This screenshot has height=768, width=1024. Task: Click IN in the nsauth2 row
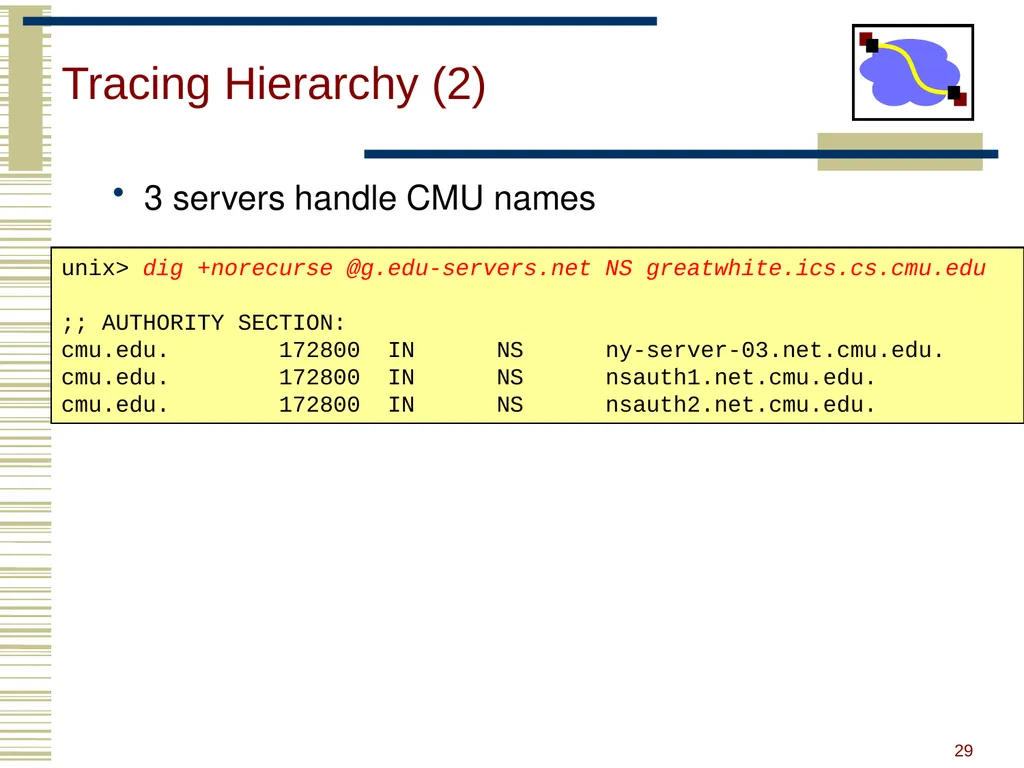point(402,405)
